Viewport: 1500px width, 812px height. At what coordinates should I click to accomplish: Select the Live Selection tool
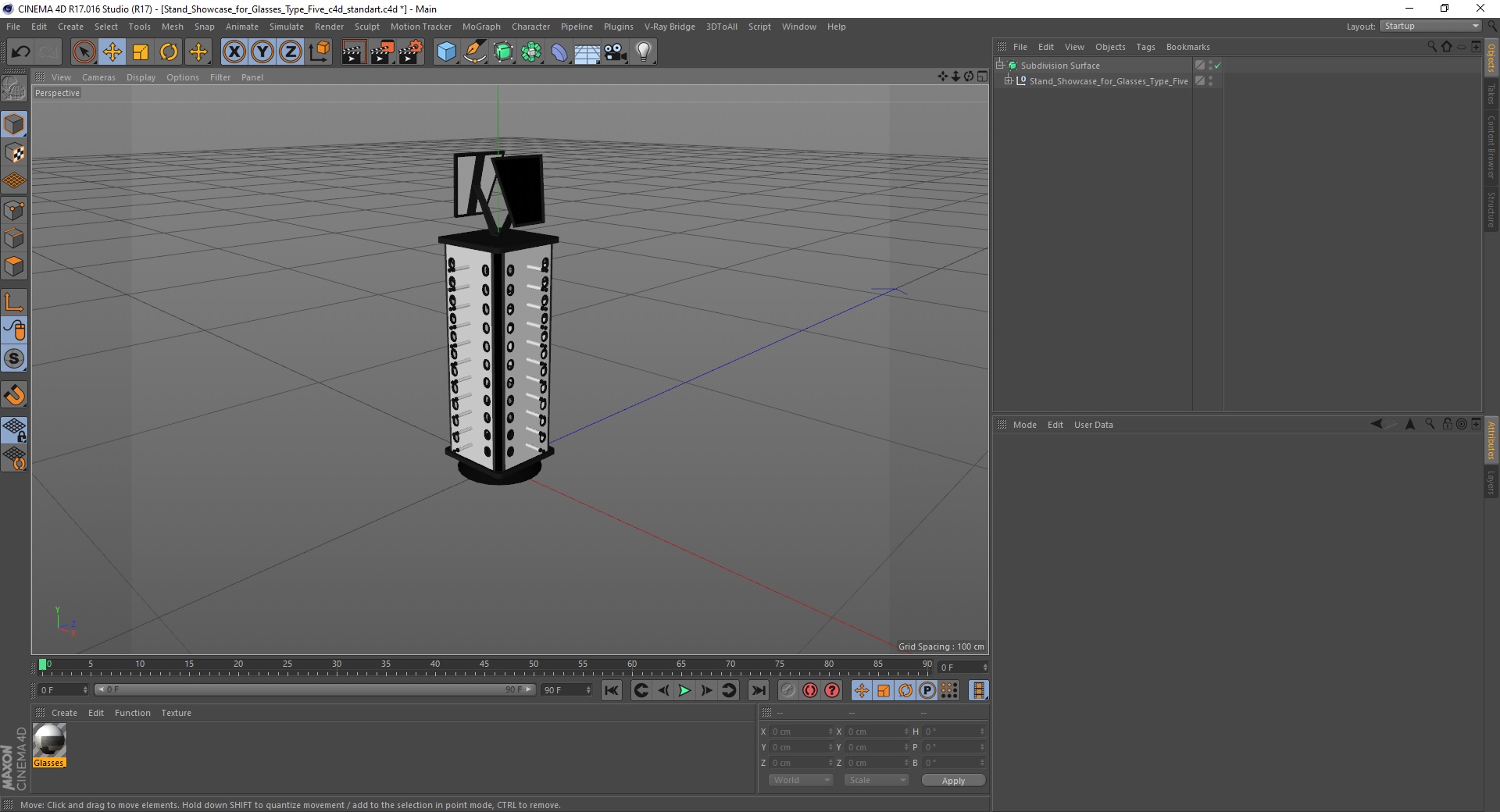tap(84, 52)
